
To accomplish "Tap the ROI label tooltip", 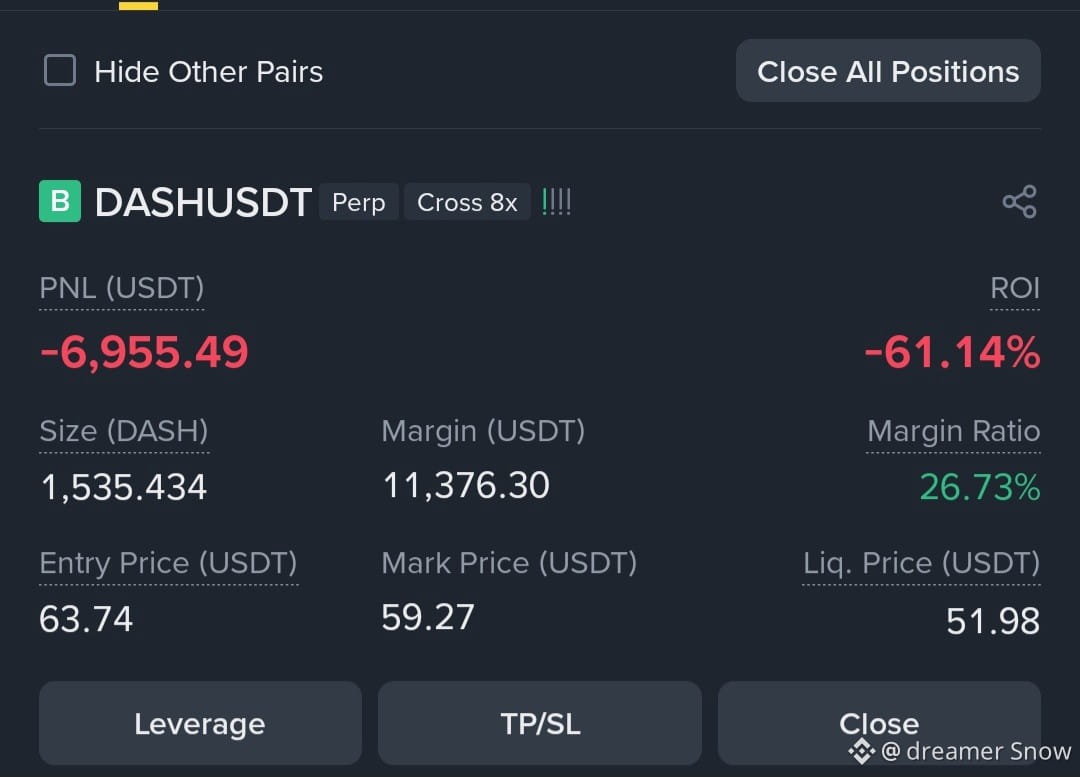I will coord(1015,288).
